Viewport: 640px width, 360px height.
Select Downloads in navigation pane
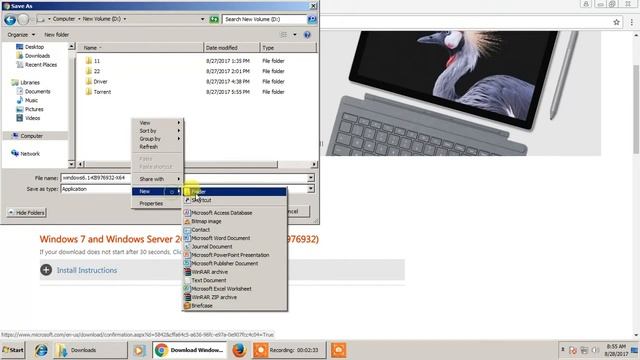pos(33,56)
